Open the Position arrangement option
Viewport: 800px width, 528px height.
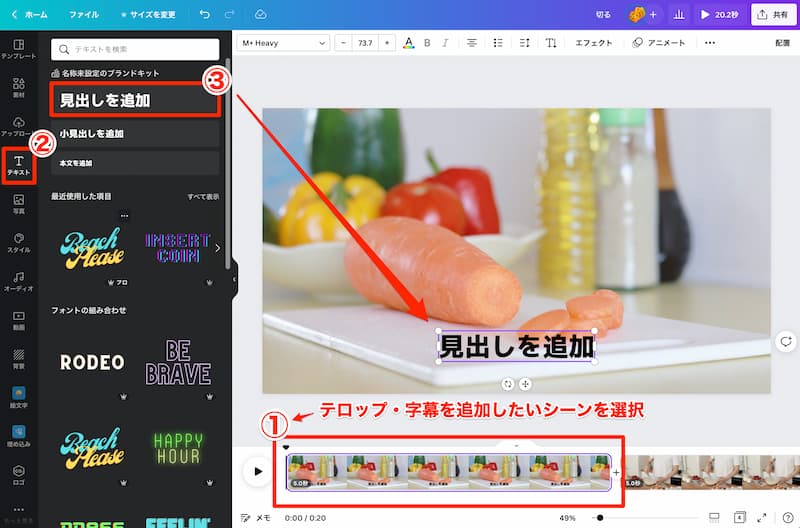point(783,43)
